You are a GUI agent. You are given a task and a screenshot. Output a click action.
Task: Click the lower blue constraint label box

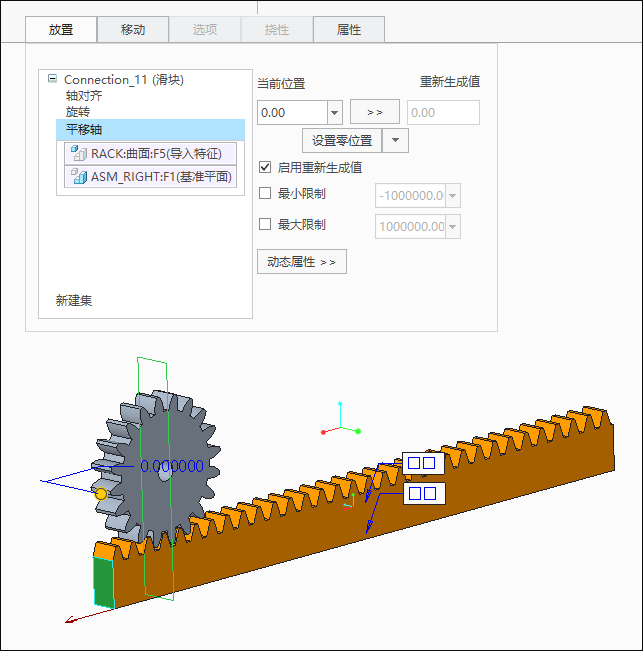pyautogui.click(x=424, y=493)
